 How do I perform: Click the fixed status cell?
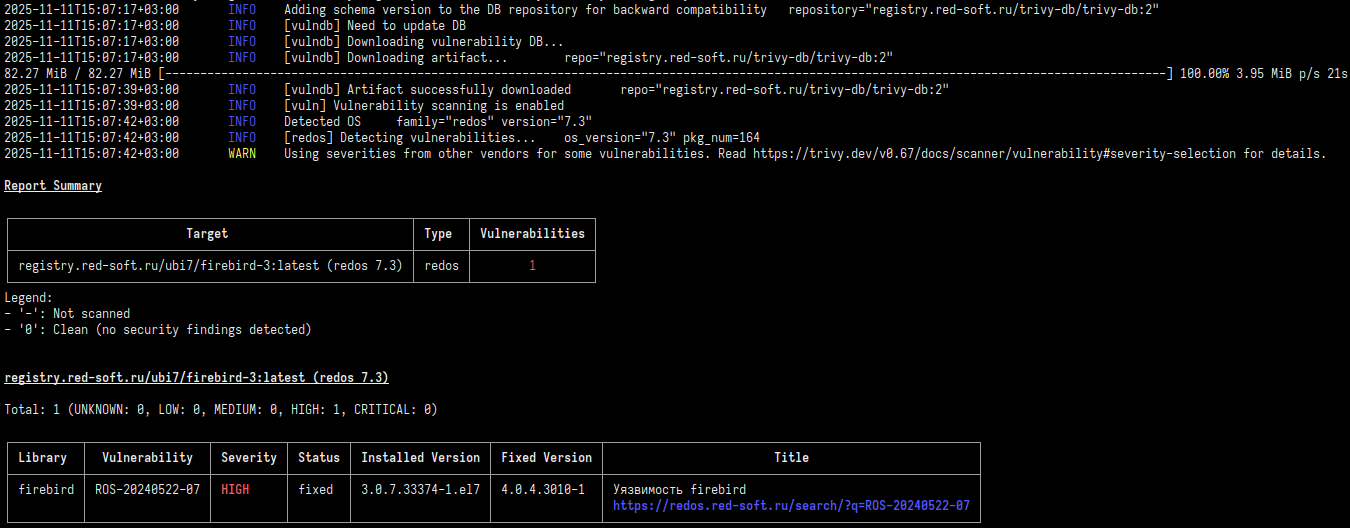click(x=319, y=490)
